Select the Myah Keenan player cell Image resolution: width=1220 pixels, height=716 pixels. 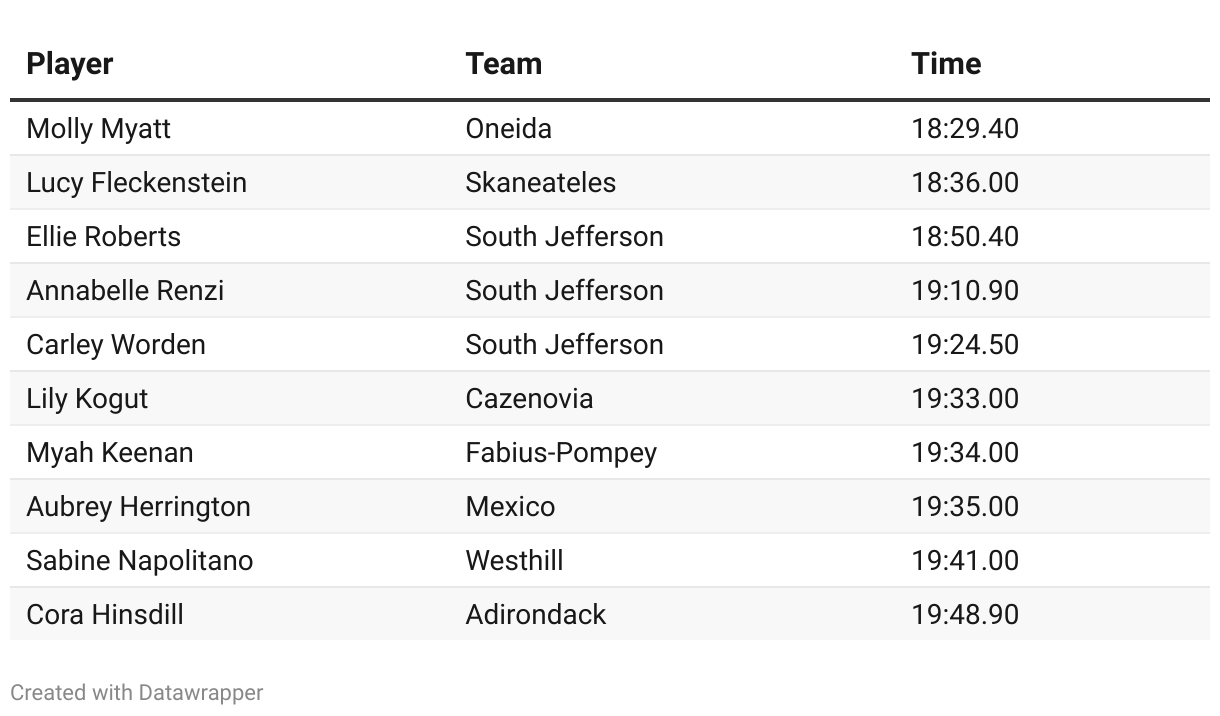click(110, 453)
